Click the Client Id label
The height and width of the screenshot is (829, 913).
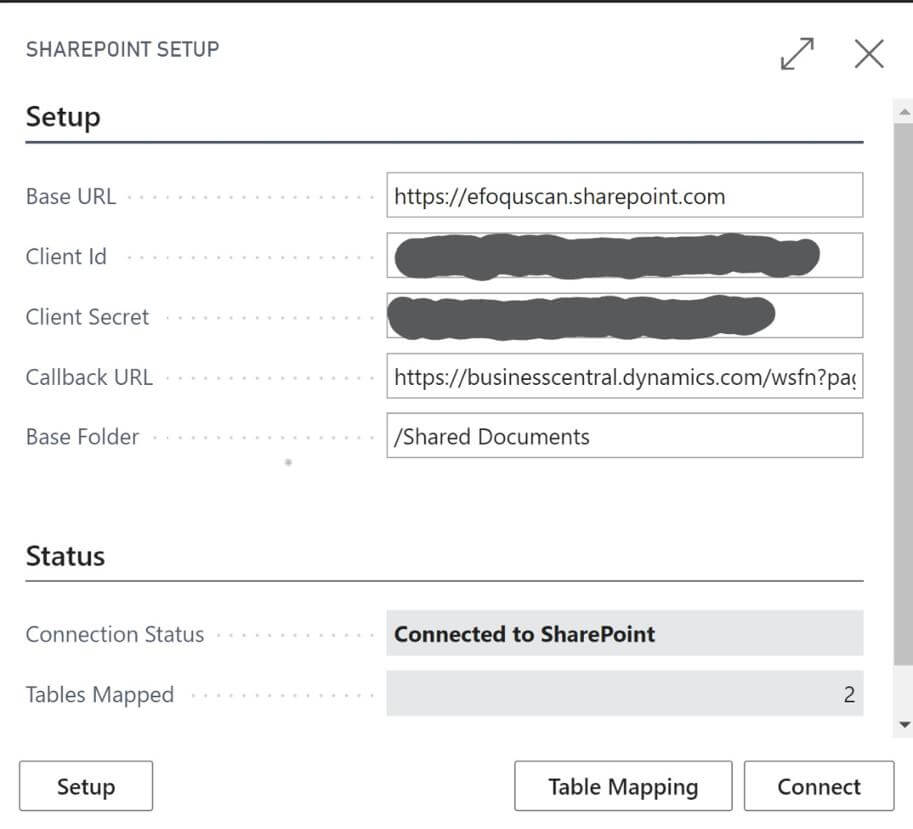click(x=66, y=257)
